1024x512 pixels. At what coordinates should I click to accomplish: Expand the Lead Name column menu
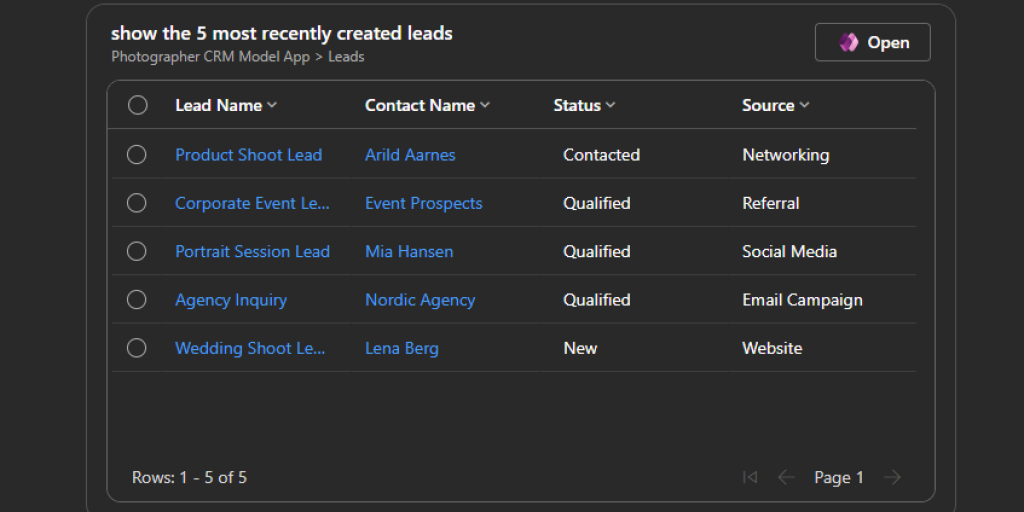pyautogui.click(x=272, y=105)
